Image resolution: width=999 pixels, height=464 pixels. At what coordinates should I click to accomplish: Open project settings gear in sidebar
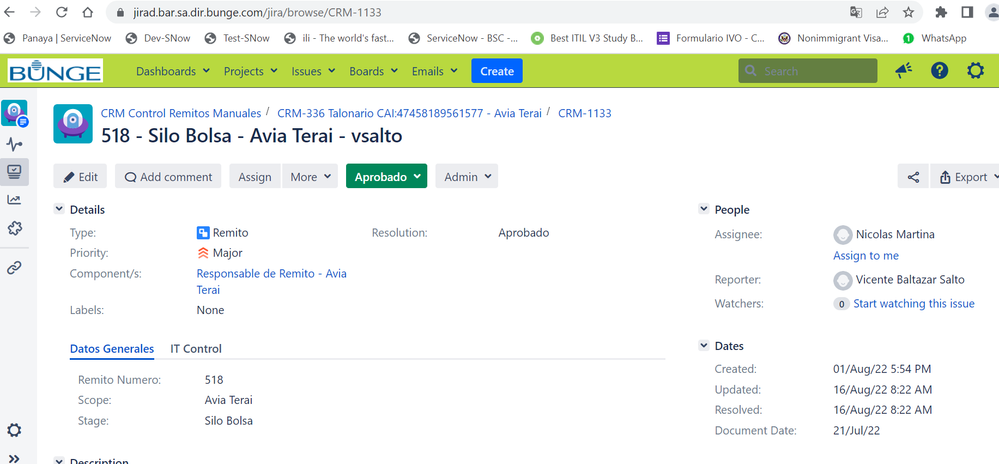(x=14, y=430)
